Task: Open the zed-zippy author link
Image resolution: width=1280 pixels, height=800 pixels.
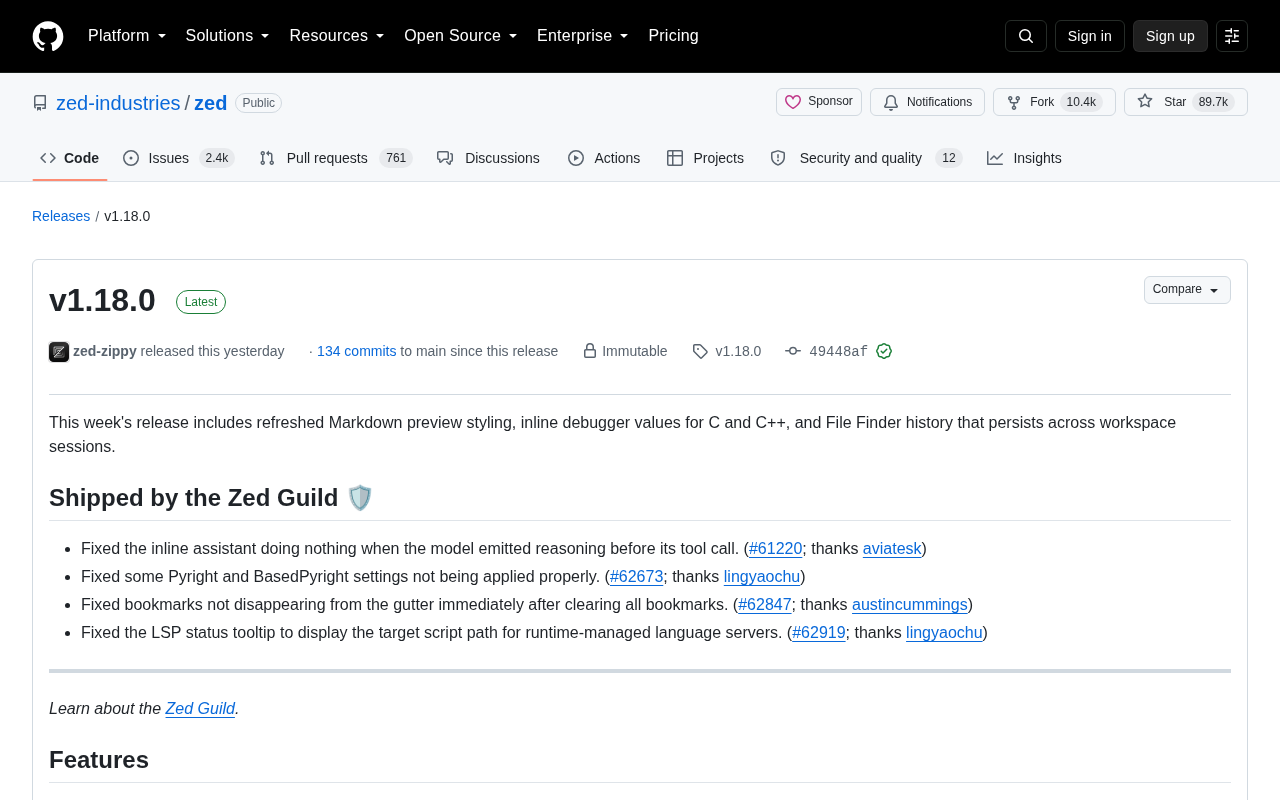Action: pyautogui.click(x=105, y=351)
